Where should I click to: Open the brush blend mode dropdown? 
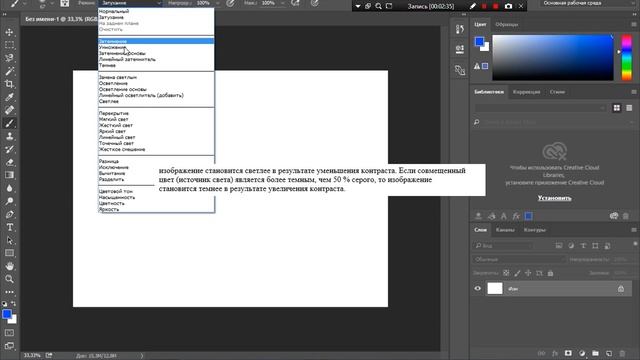131,3
